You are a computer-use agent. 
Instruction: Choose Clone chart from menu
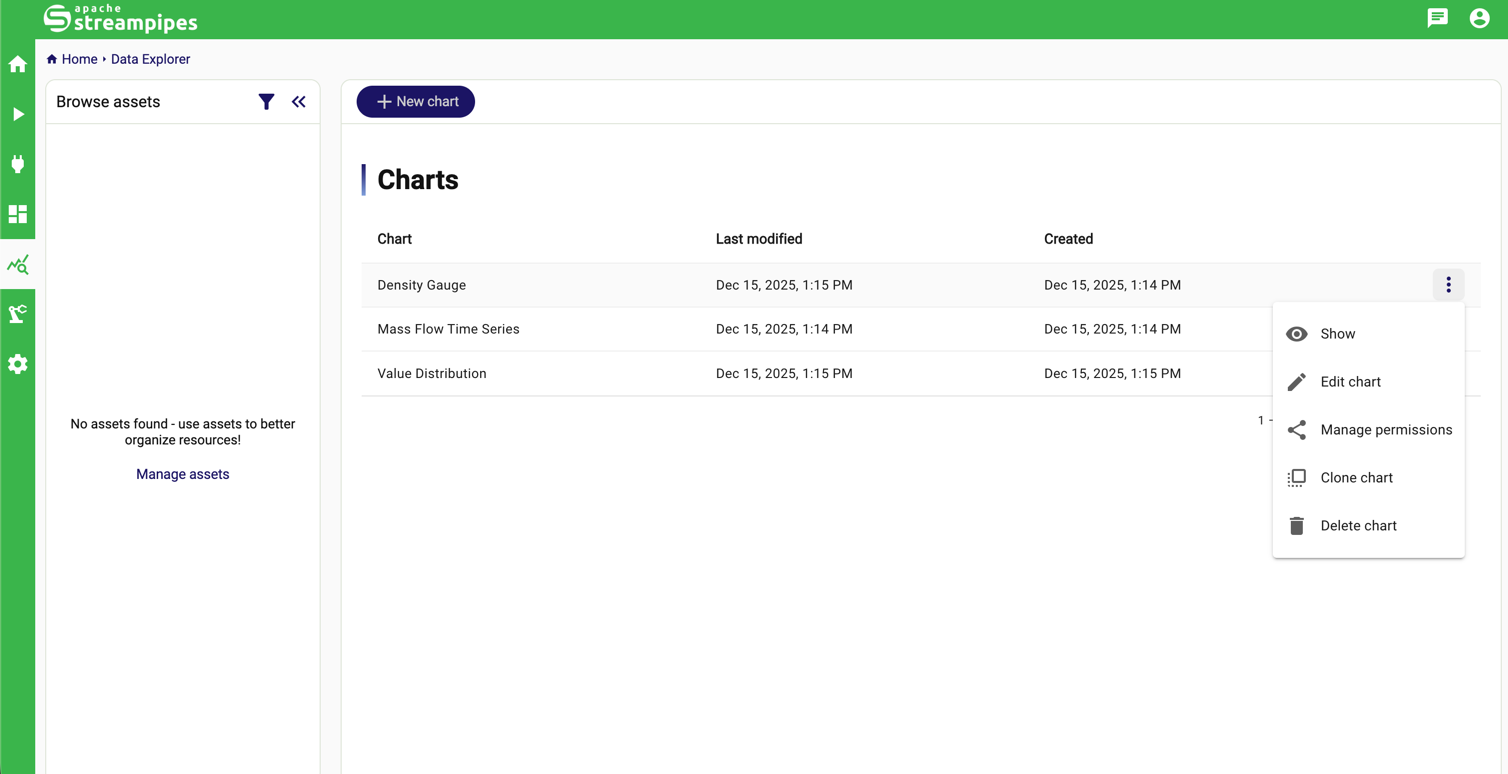pyautogui.click(x=1356, y=478)
